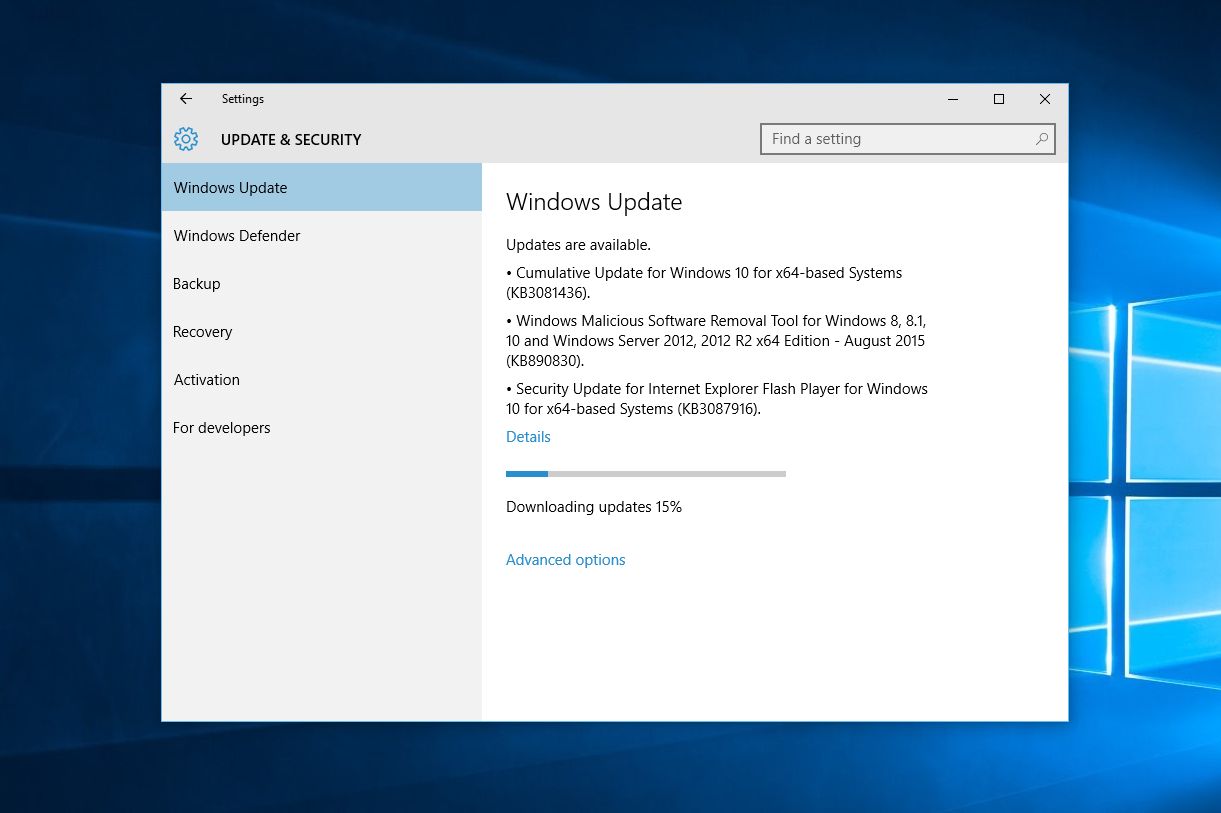Go back using the arrow icon
Image resolution: width=1221 pixels, height=813 pixels.
186,99
